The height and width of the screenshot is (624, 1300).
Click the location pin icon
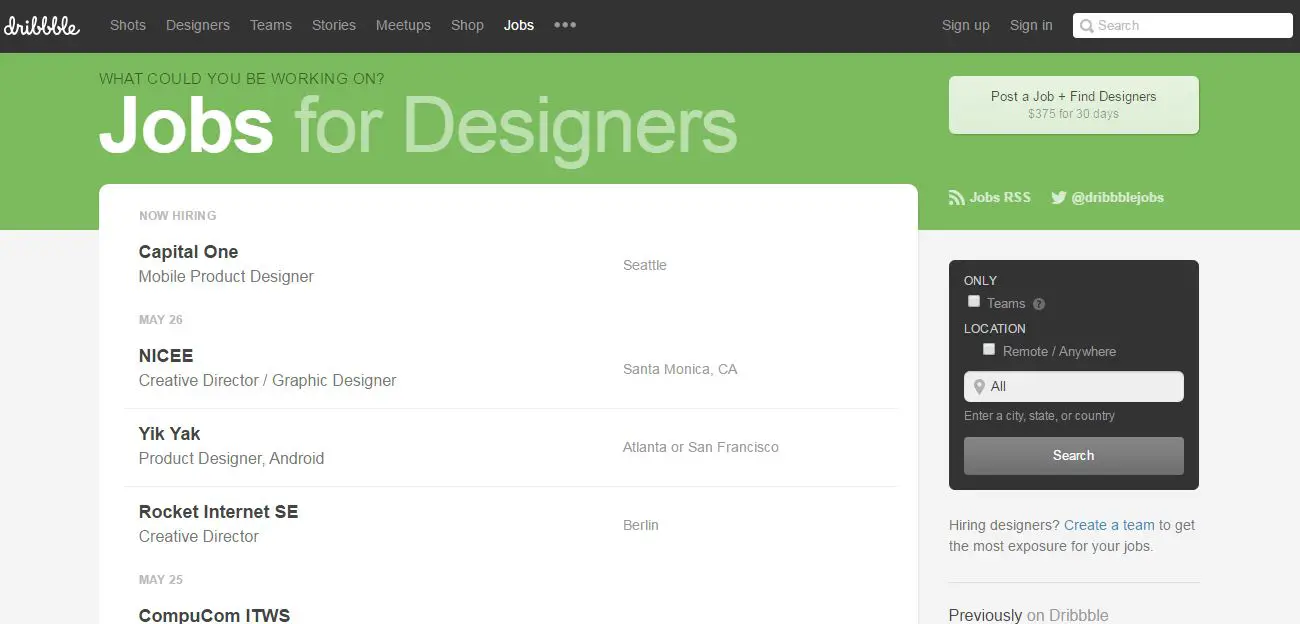(x=979, y=387)
